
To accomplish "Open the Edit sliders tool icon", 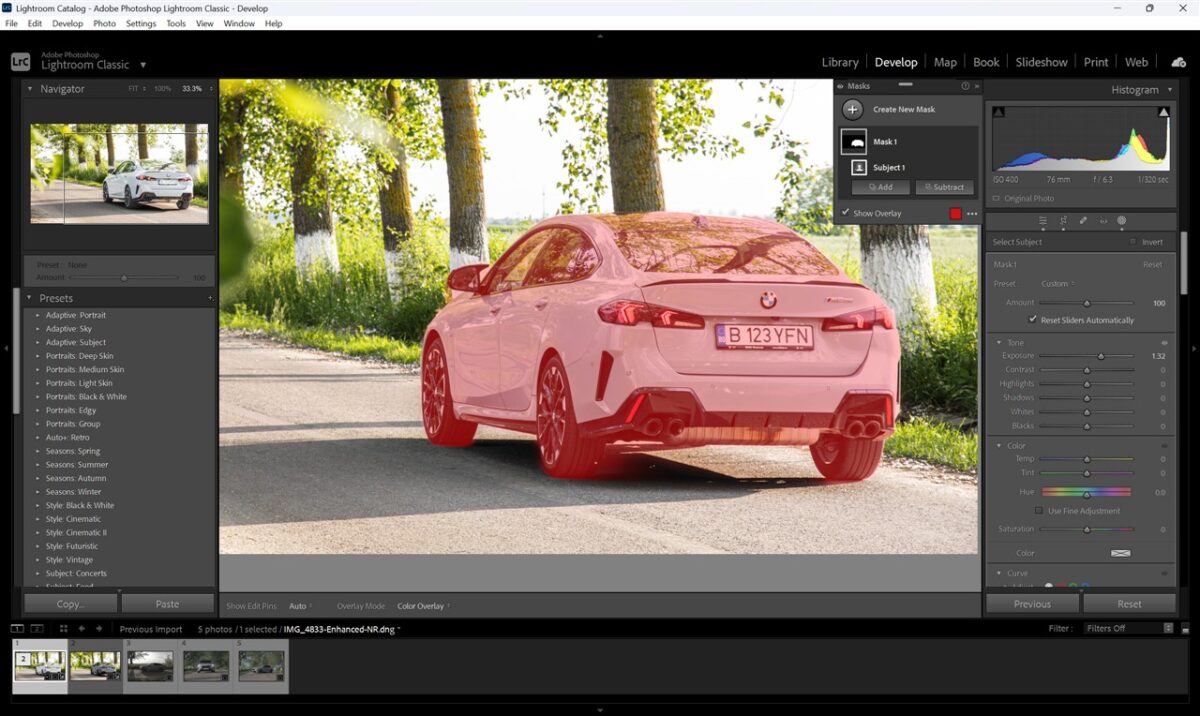I will point(1043,220).
